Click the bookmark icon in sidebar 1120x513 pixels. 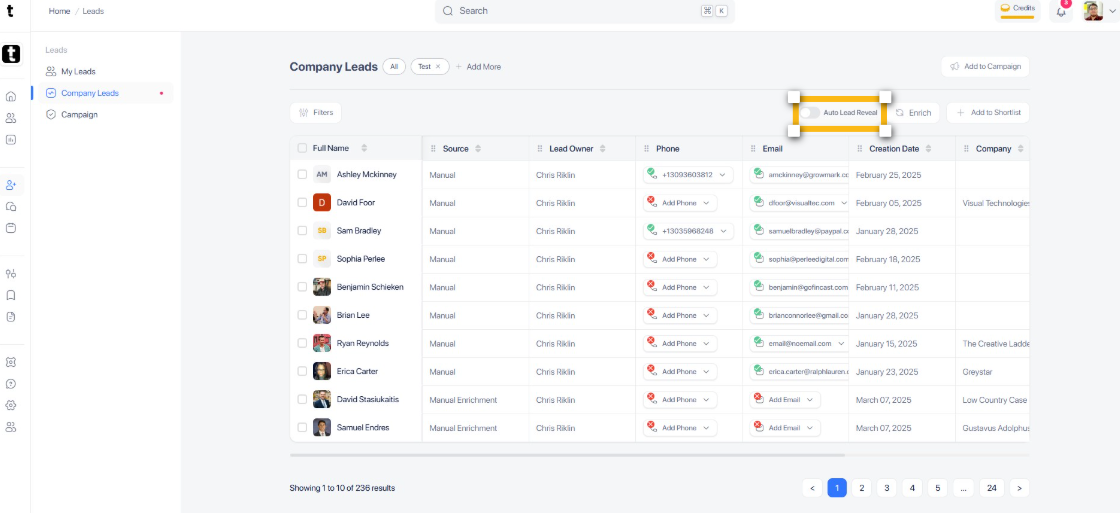pyautogui.click(x=11, y=295)
